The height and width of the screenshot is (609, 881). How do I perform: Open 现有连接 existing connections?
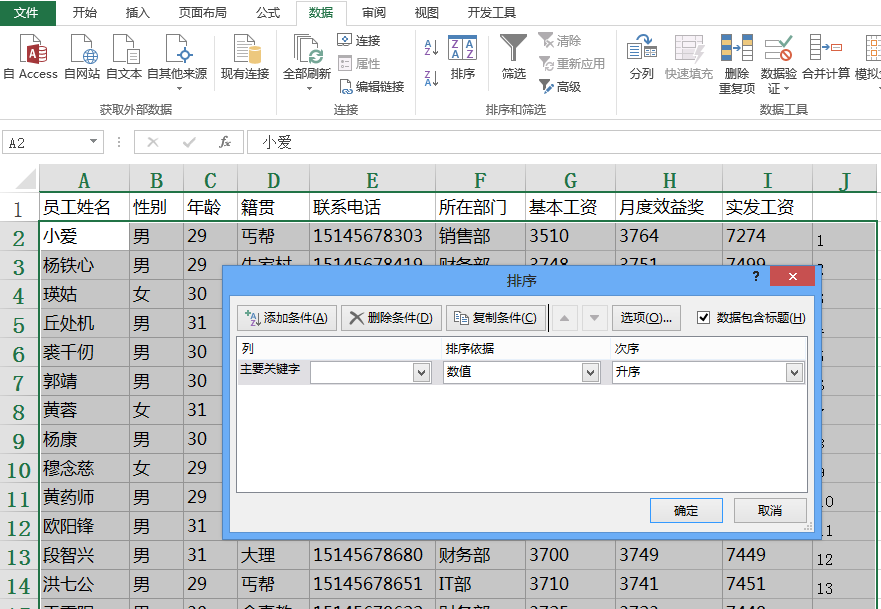pos(245,56)
